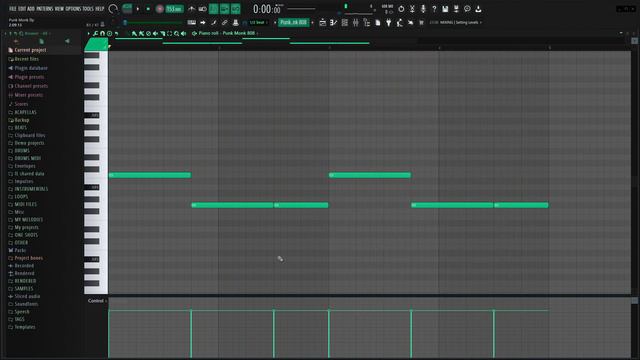Open the Mixer window icon
Viewport: 640px width, 360px height.
356,22
